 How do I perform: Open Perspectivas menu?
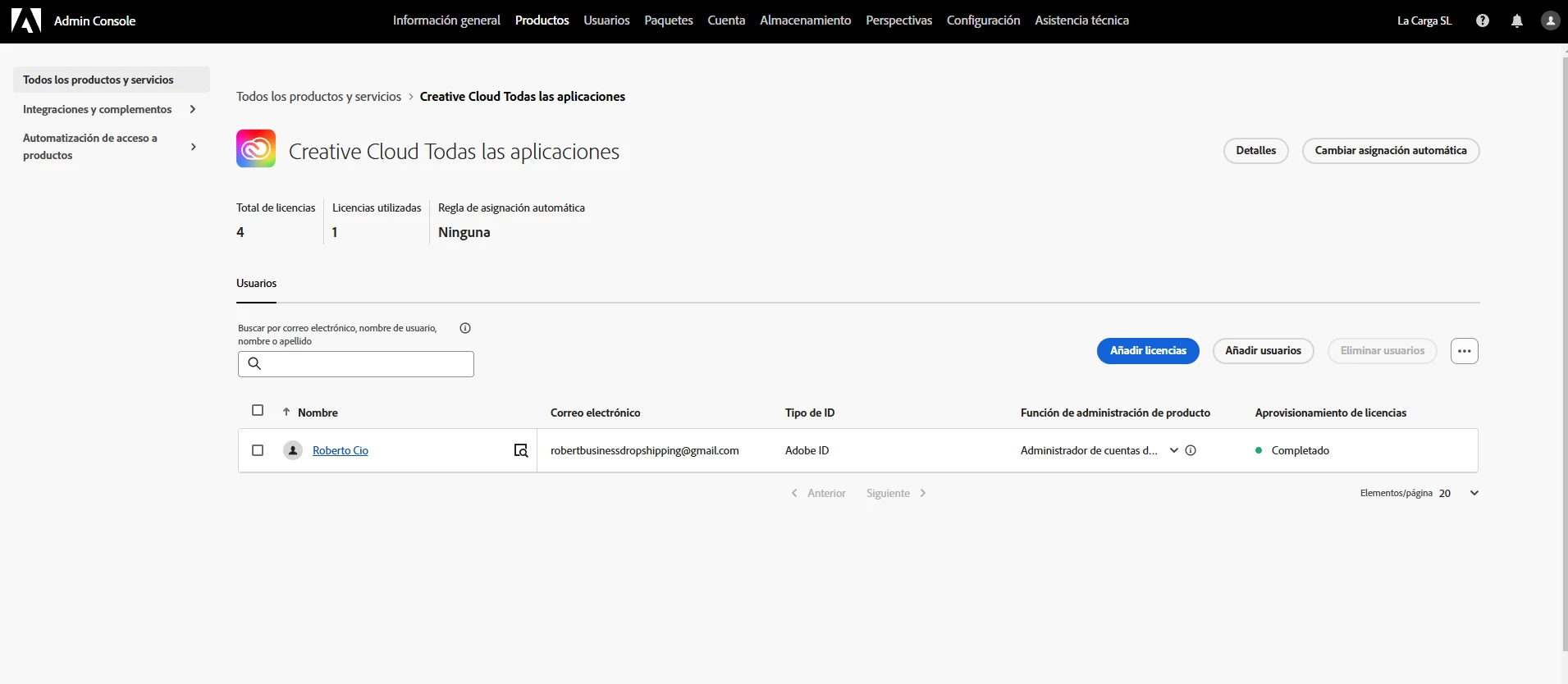(898, 21)
